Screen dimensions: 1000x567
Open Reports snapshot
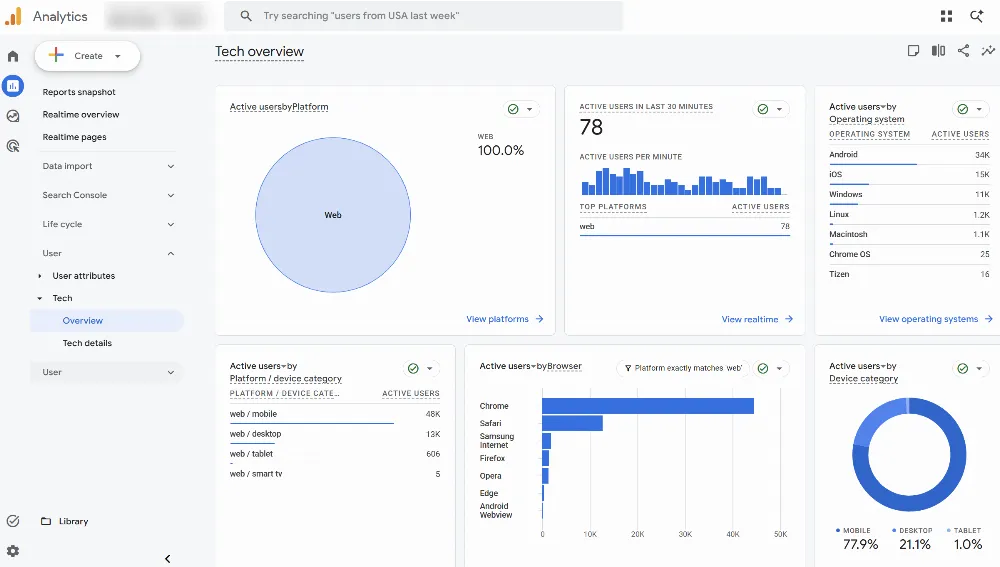79,92
